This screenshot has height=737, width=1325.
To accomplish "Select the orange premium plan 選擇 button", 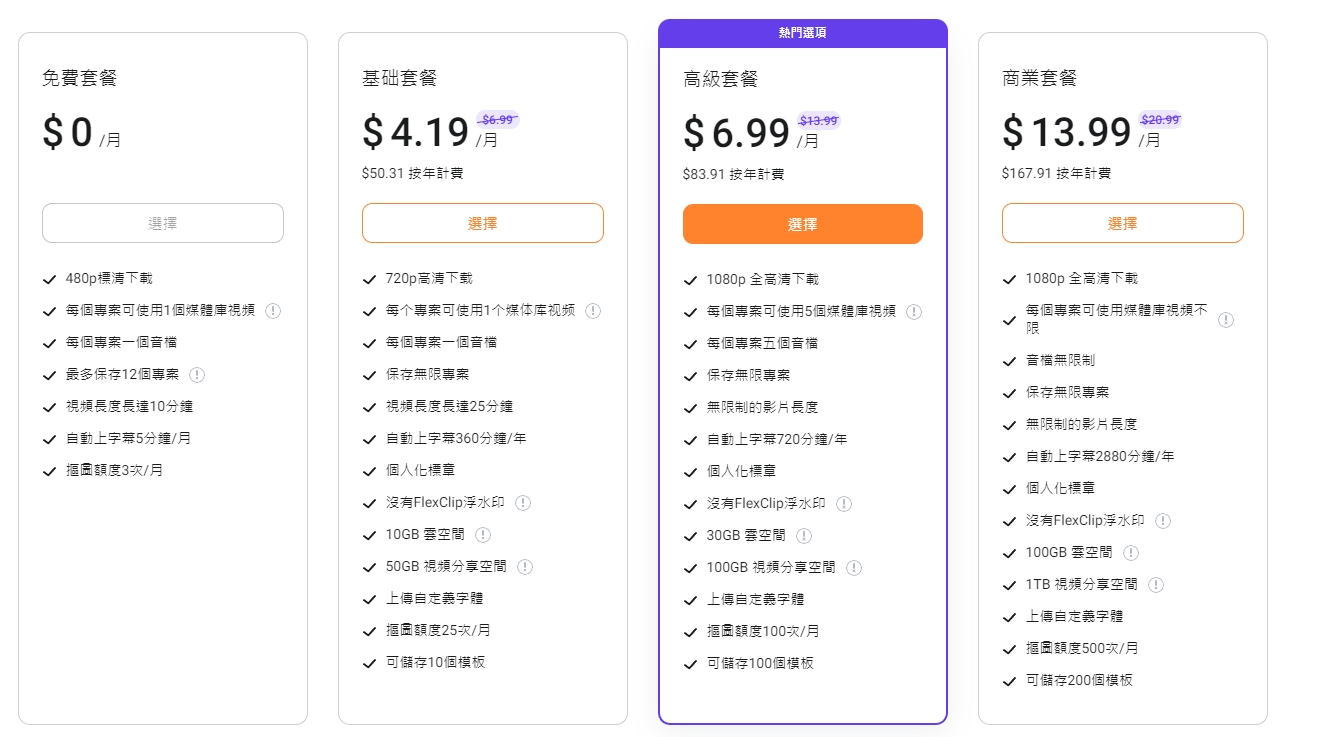I will pyautogui.click(x=803, y=224).
